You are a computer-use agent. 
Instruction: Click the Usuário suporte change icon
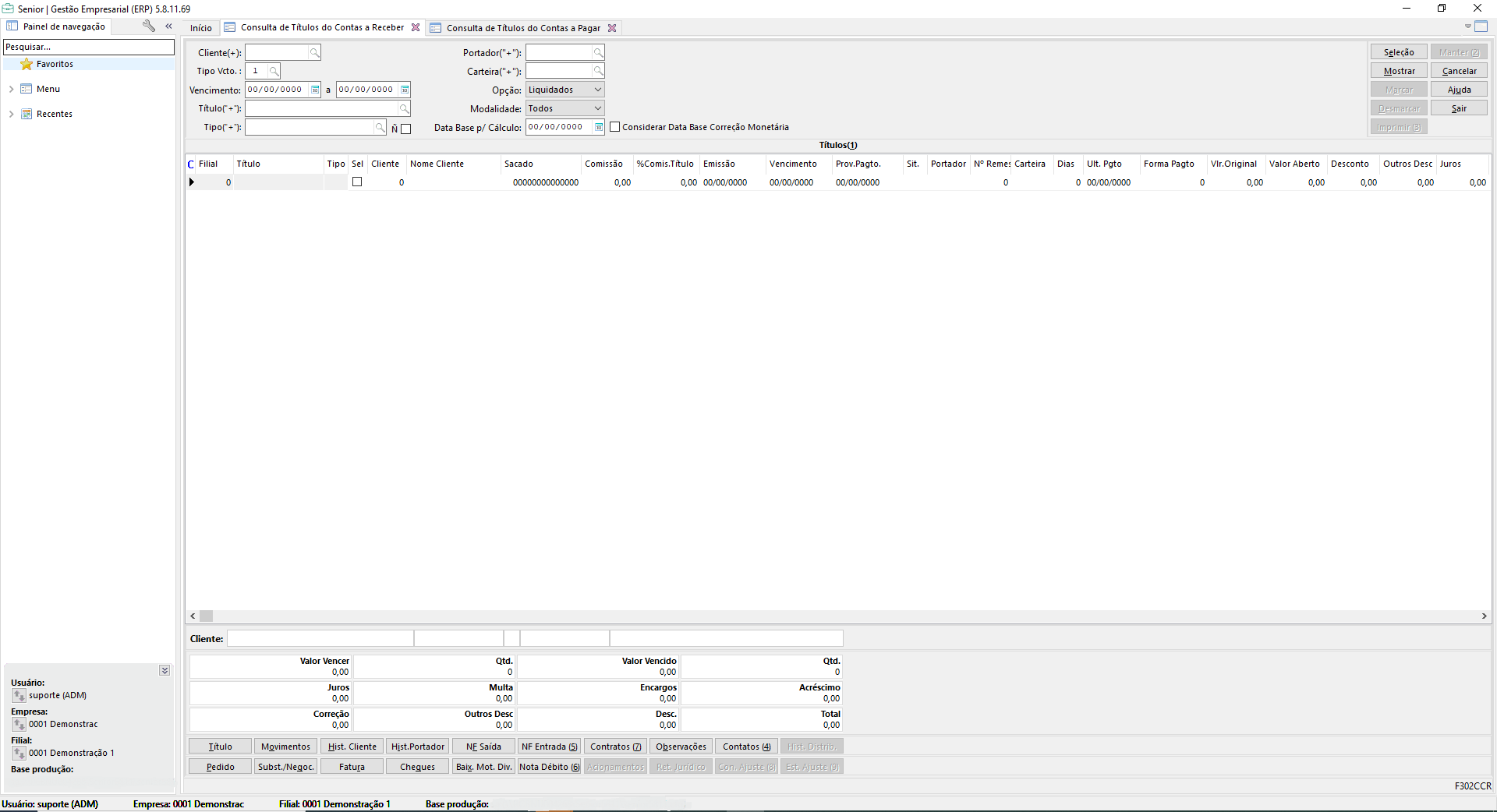click(x=19, y=695)
